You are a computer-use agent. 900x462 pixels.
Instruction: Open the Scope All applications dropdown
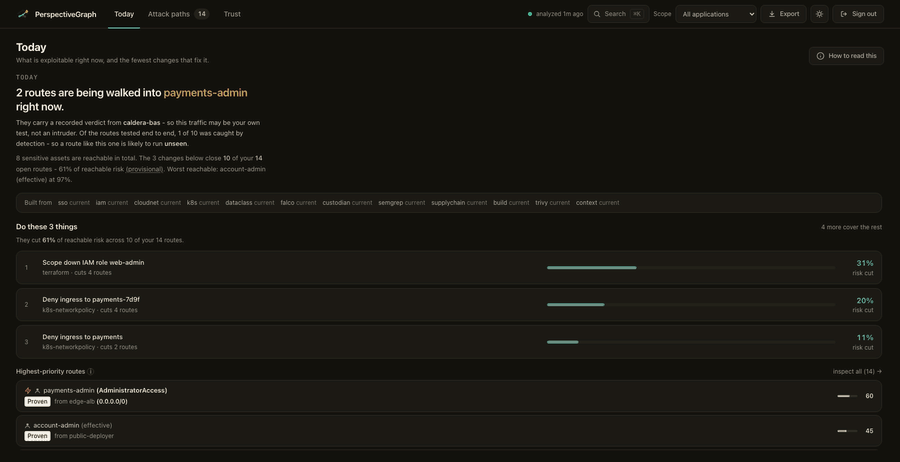(716, 14)
